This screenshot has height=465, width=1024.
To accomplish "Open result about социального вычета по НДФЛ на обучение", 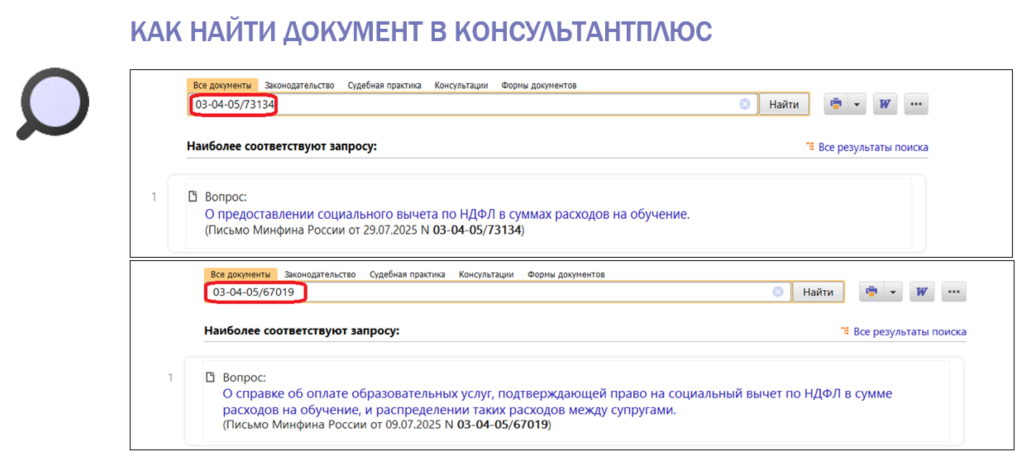I will click(447, 214).
